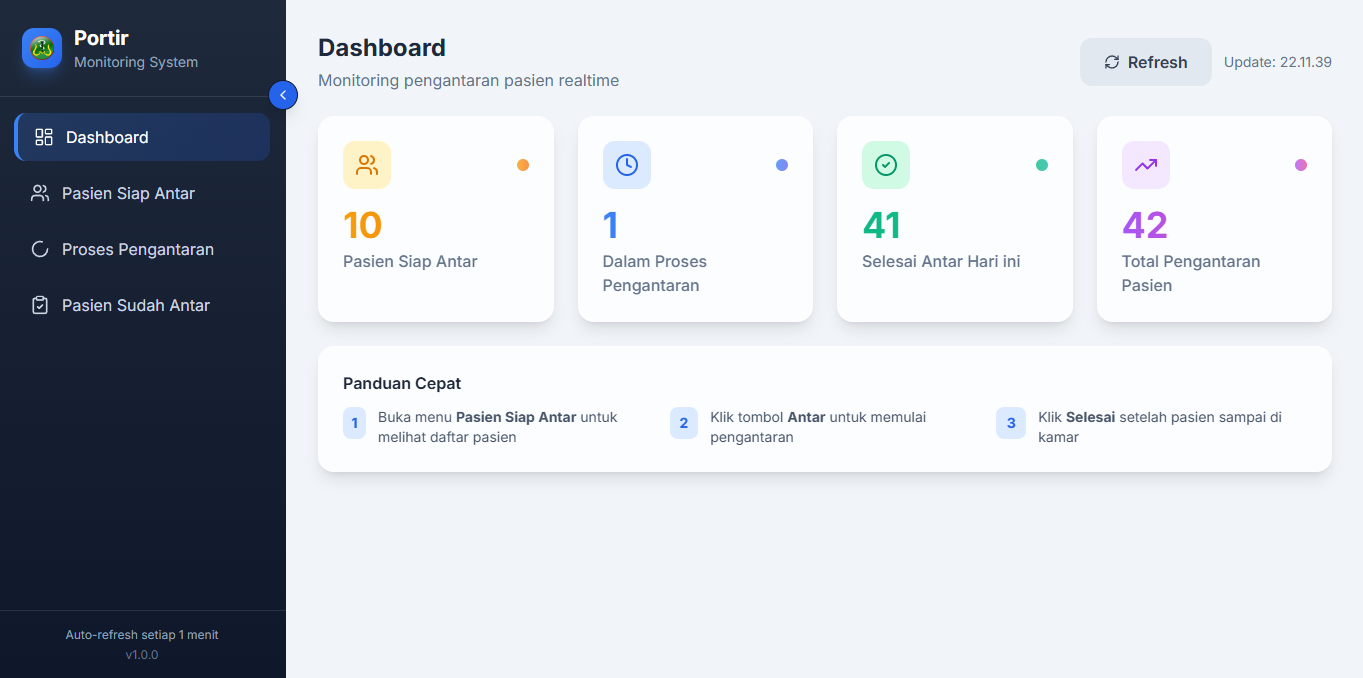Click the 'Monitoring pengantaran pasien realtime' subtitle

click(x=468, y=80)
